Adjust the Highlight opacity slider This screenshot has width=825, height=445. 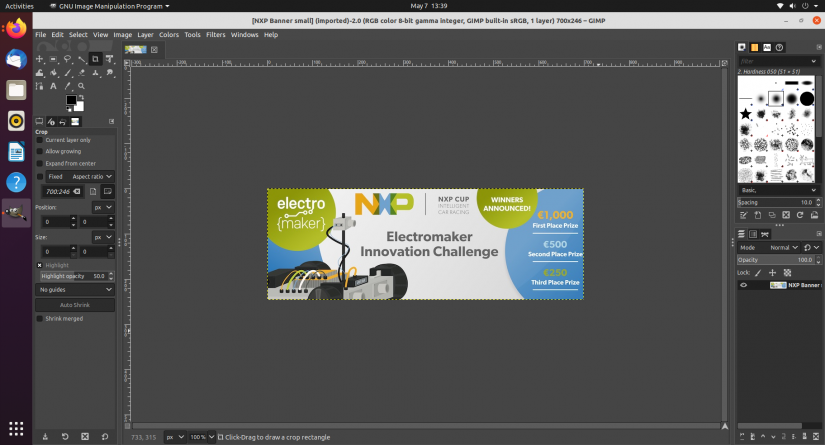(x=74, y=276)
